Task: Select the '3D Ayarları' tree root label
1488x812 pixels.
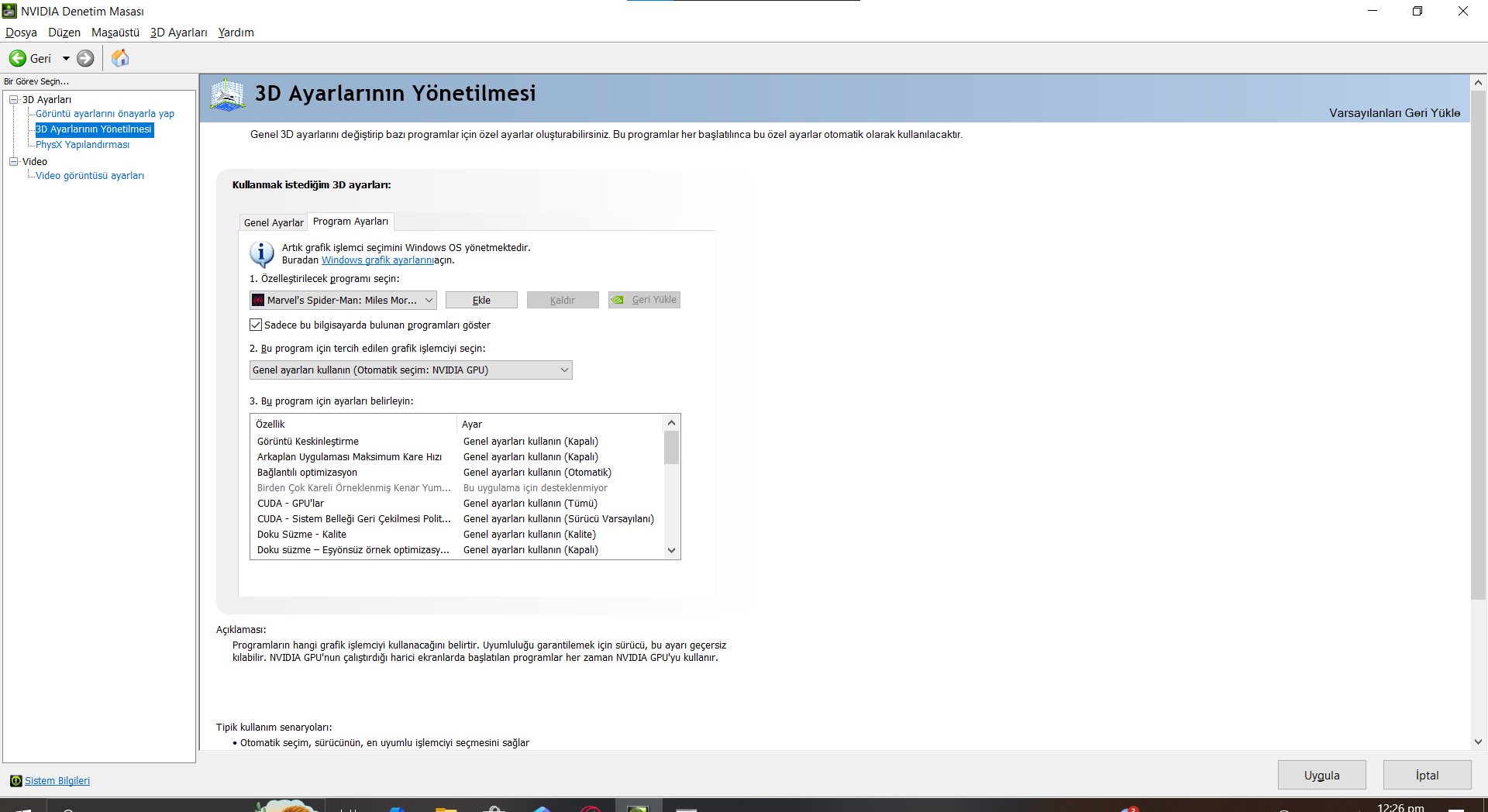Action: (x=46, y=99)
